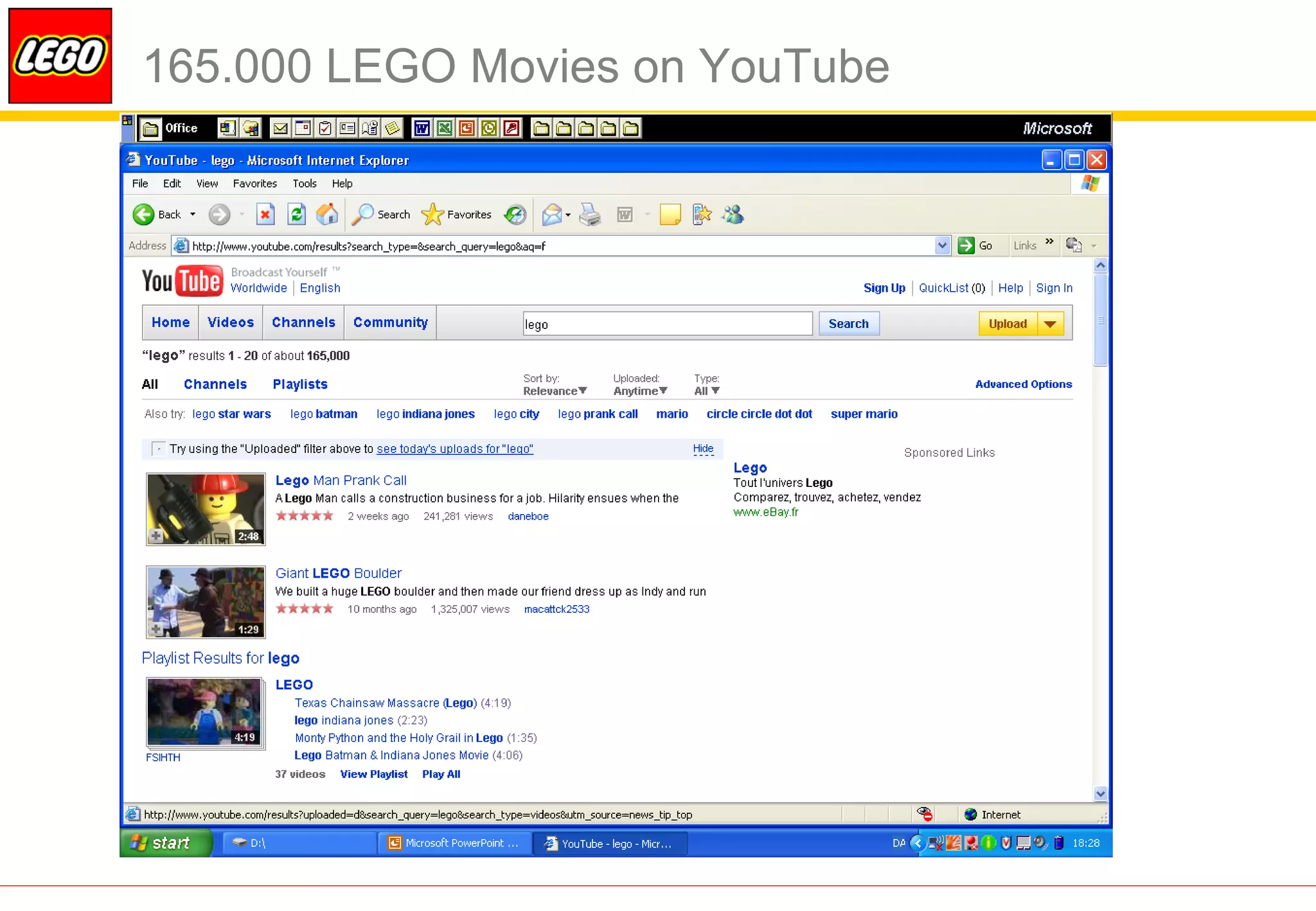Select the Playlists results filter
Screen dimensions: 1316x911
click(x=300, y=384)
